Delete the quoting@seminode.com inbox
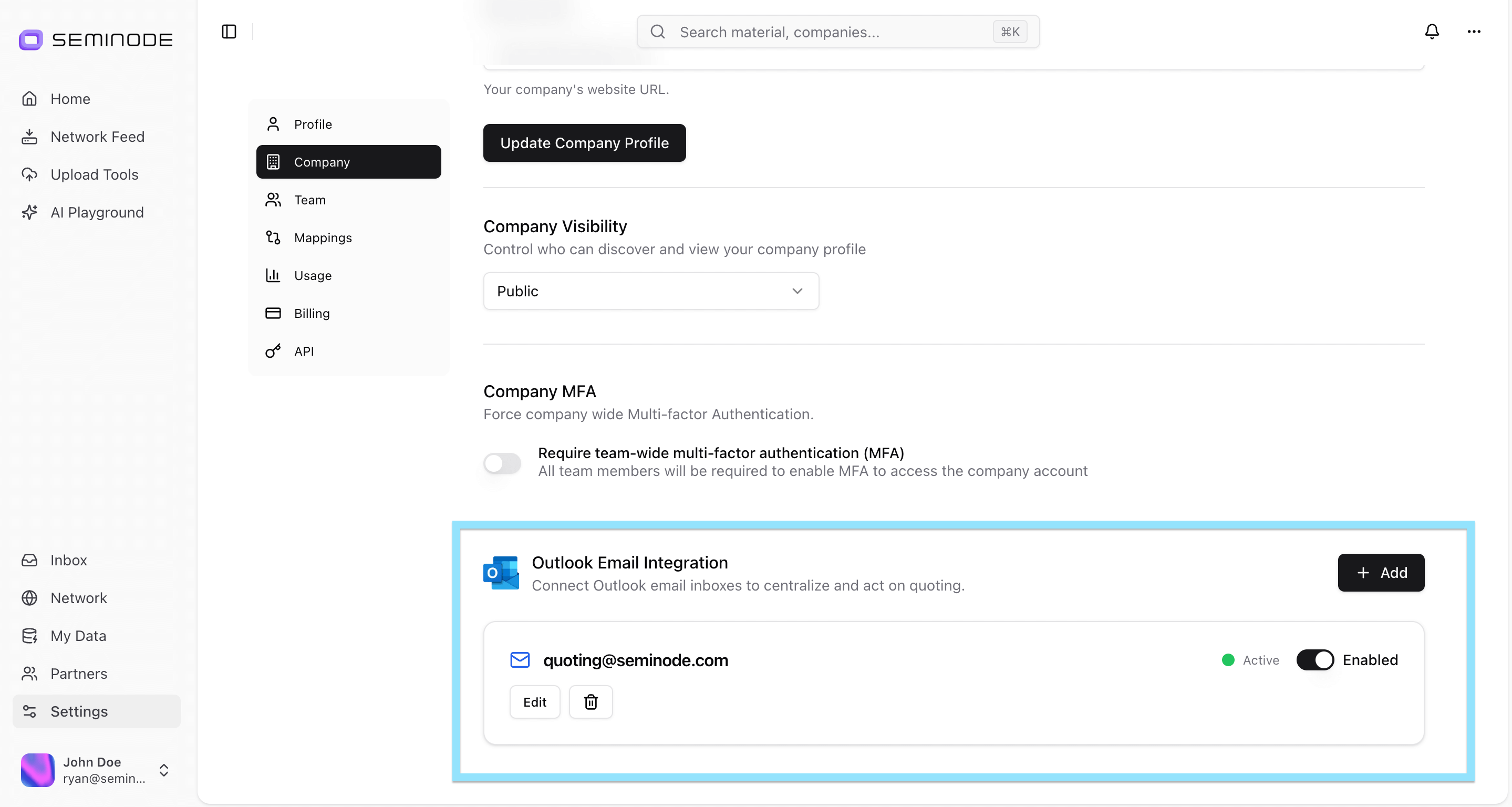This screenshot has height=807, width=1512. [x=591, y=702]
